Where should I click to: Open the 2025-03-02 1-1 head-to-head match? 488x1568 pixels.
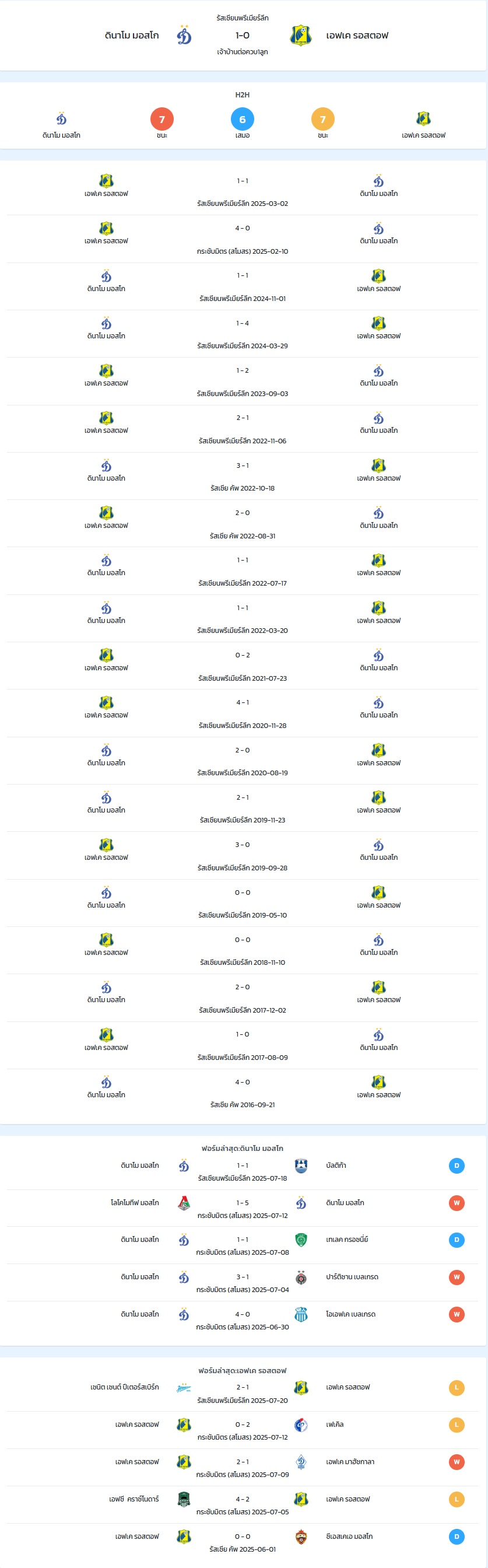(x=242, y=191)
